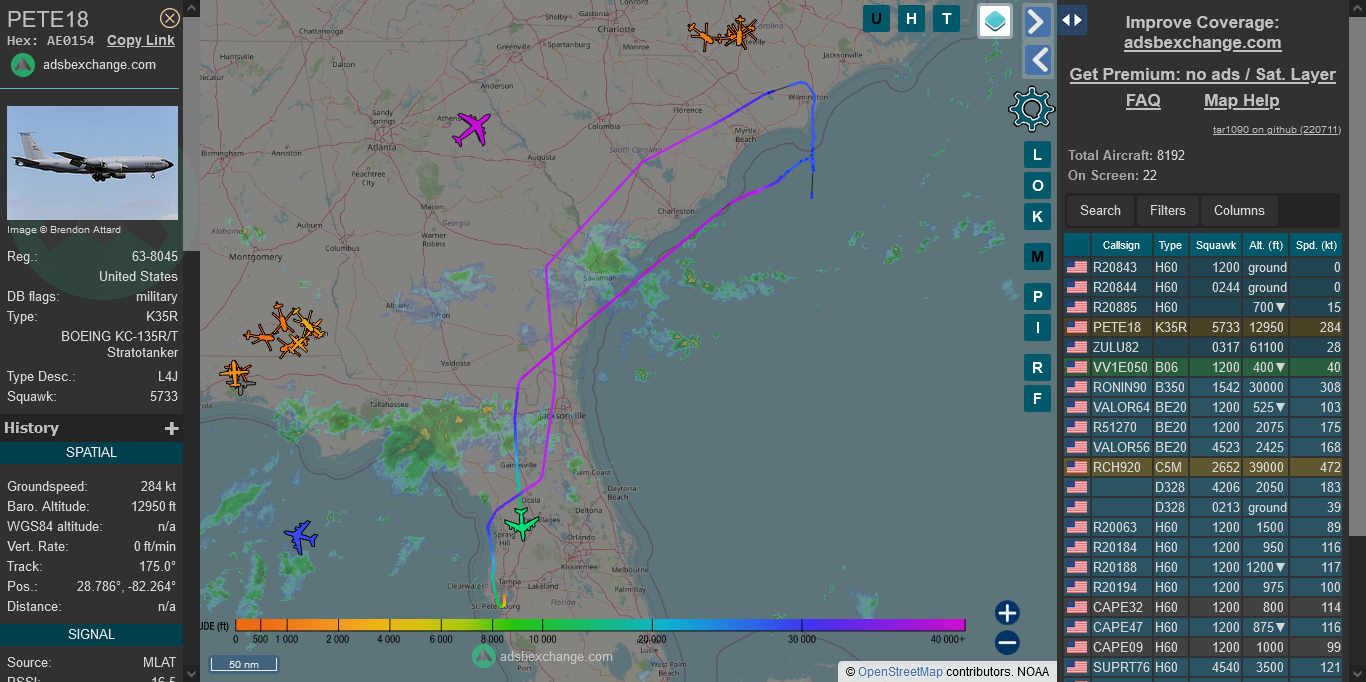Toggle the P map button

click(1037, 297)
